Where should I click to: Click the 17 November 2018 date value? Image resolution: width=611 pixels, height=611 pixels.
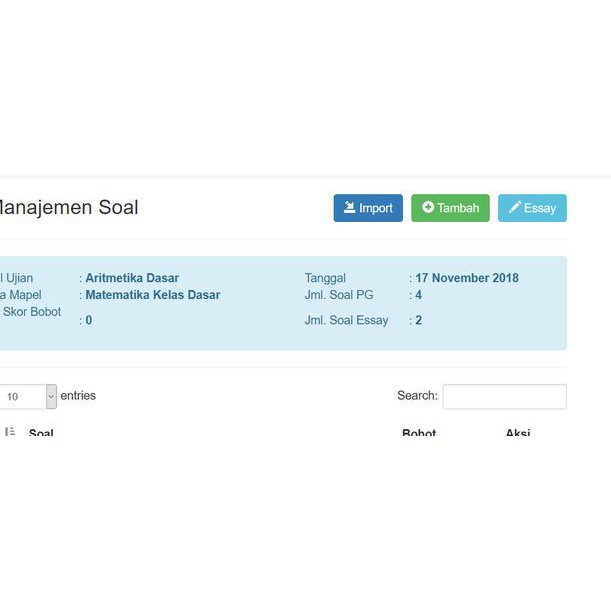(467, 278)
